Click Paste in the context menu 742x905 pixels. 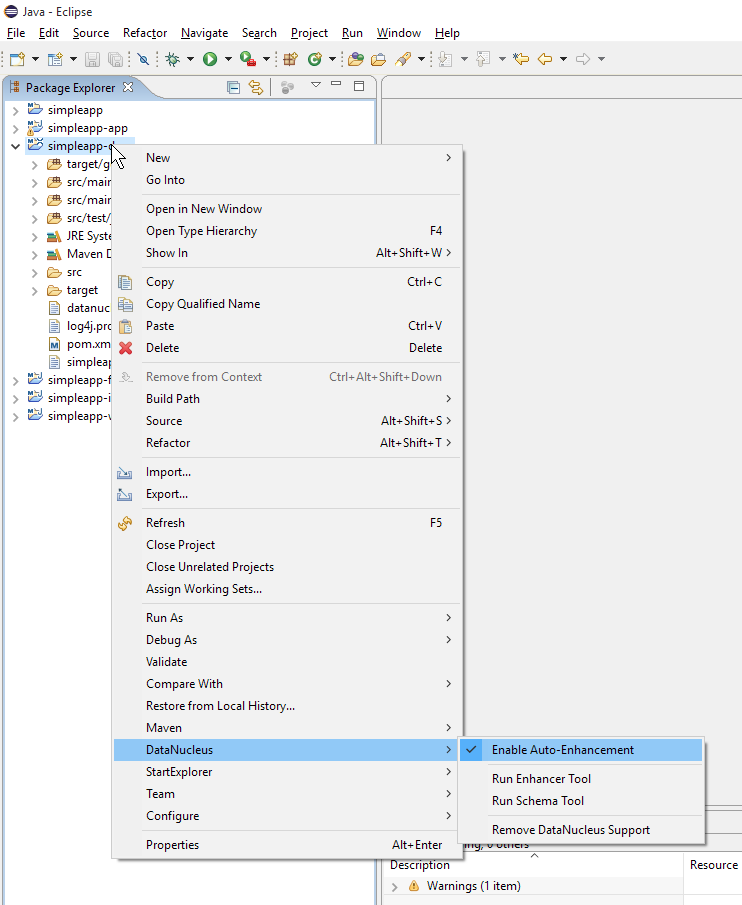(287, 326)
